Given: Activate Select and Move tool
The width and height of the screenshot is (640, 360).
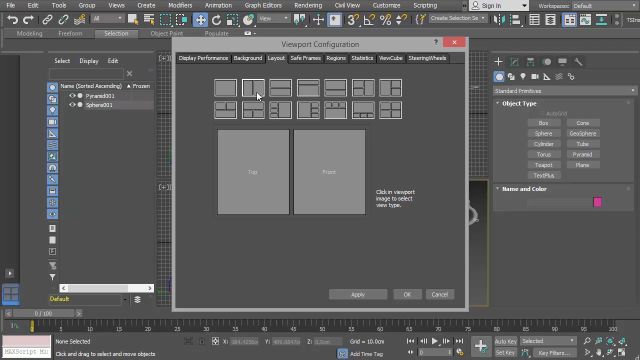Looking at the screenshot, I should pyautogui.click(x=200, y=20).
